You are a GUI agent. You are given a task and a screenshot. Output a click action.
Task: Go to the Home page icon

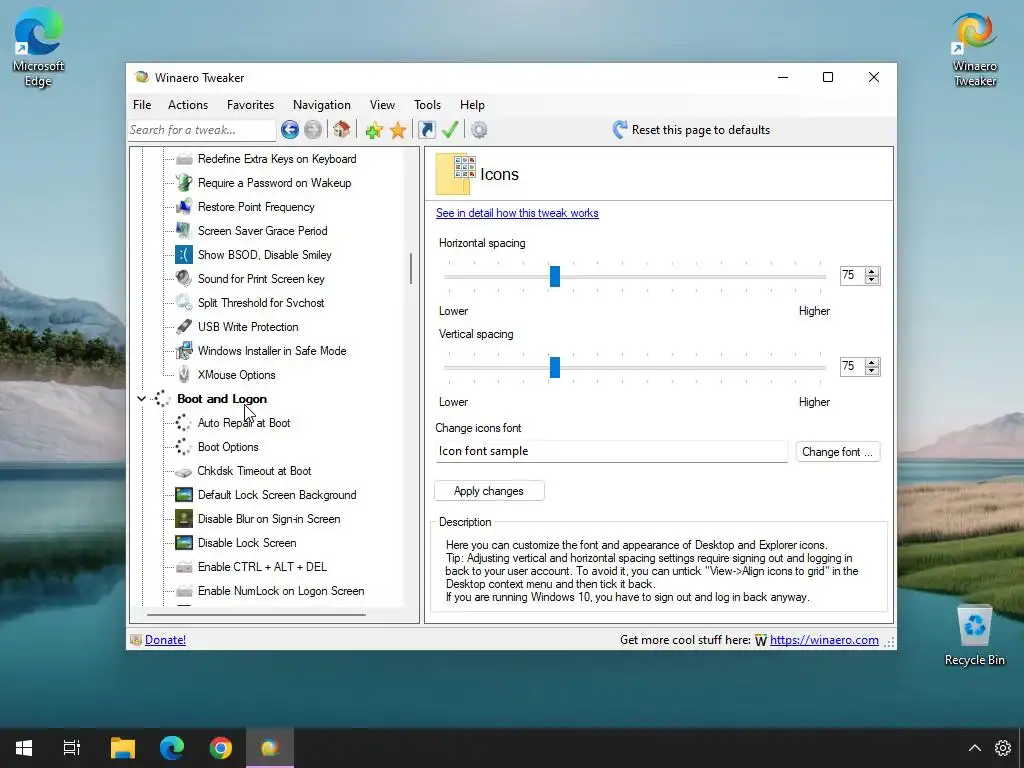pos(342,130)
